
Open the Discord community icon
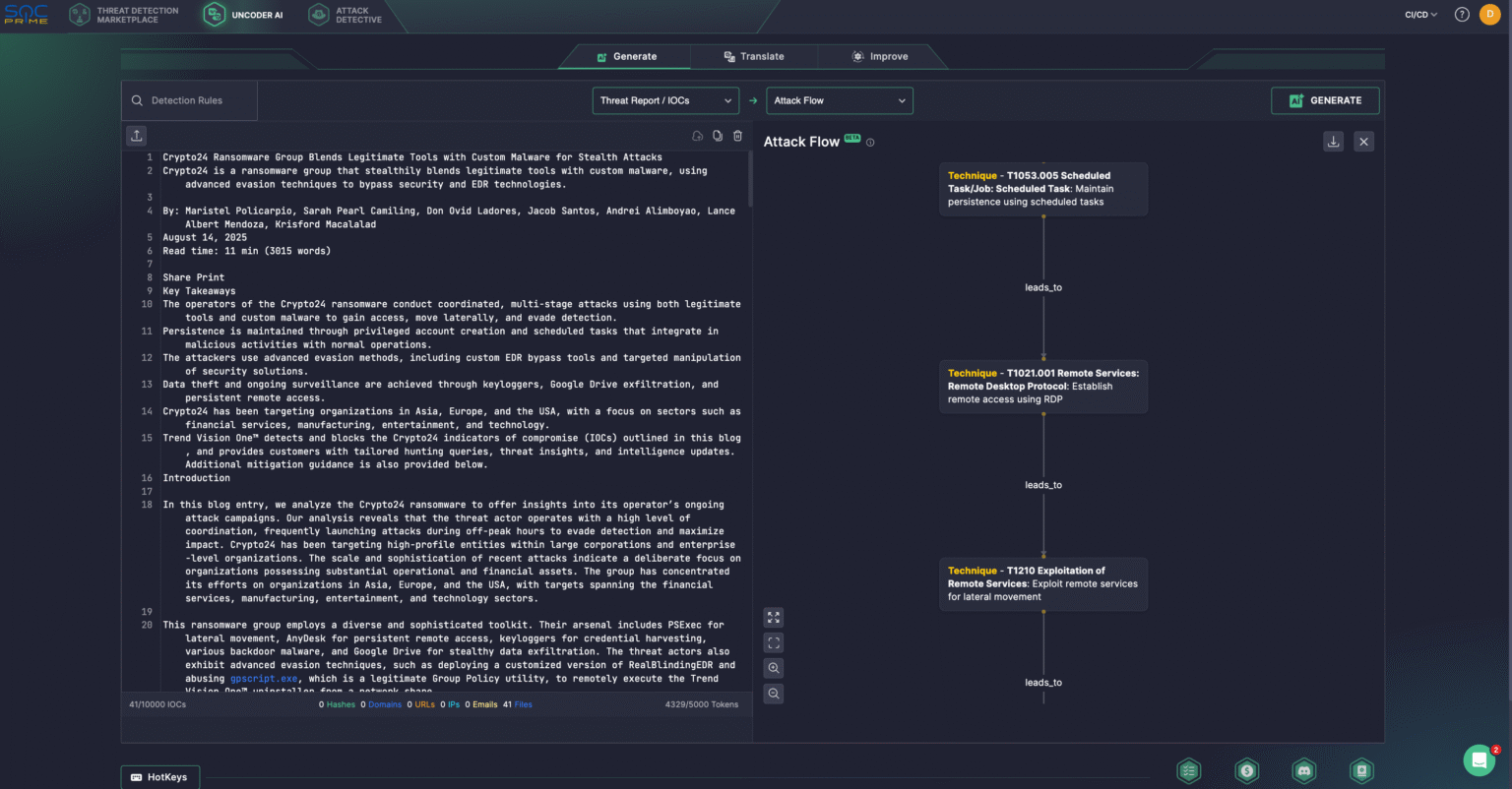coord(1303,770)
